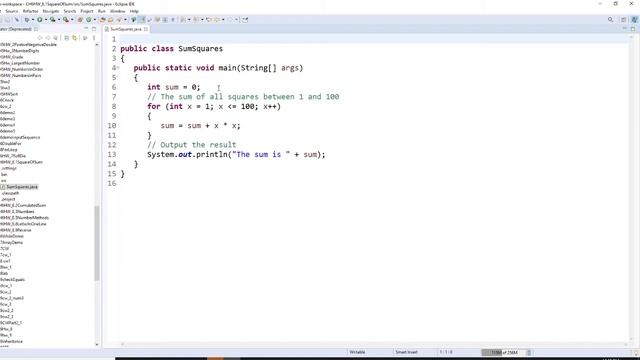Screen dimensions: 640x360
Task: Open Debug launch dropdown arrow
Action: click(x=33, y=20)
